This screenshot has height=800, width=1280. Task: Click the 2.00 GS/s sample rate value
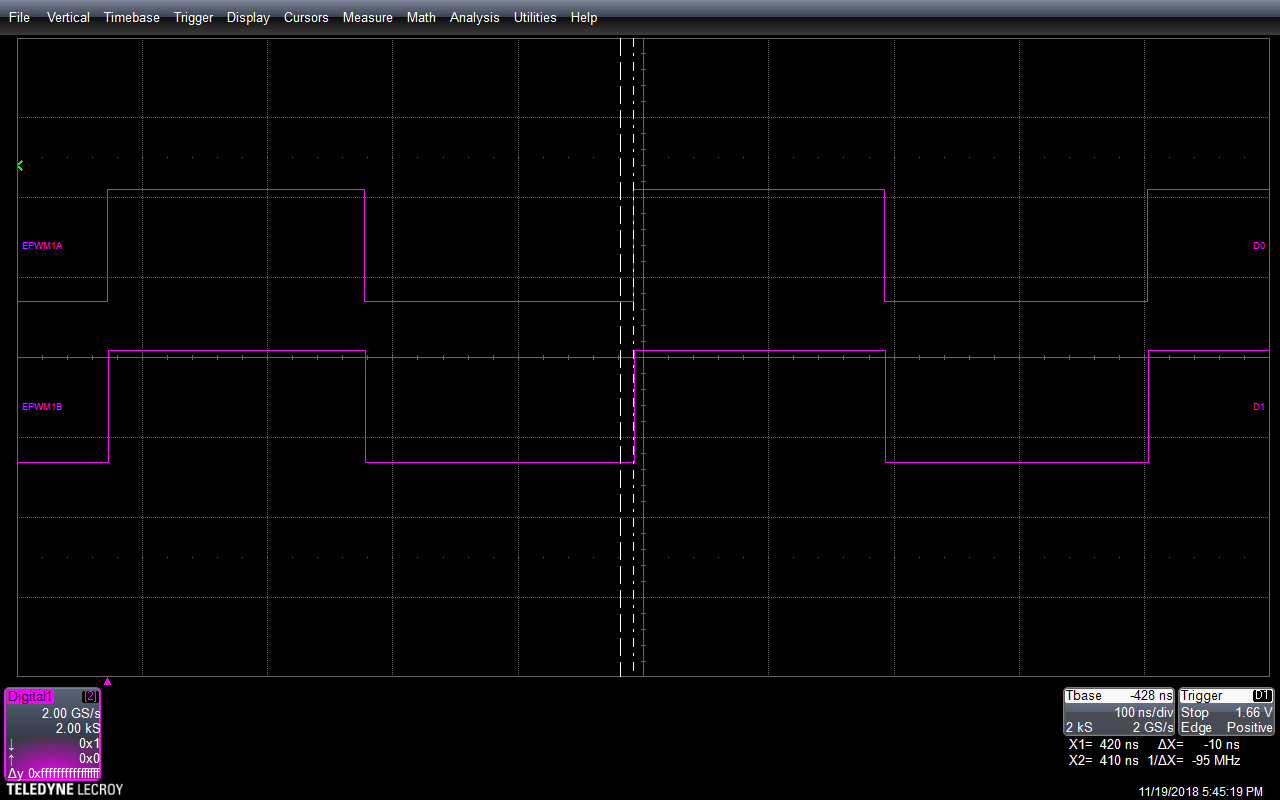pyautogui.click(x=71, y=714)
